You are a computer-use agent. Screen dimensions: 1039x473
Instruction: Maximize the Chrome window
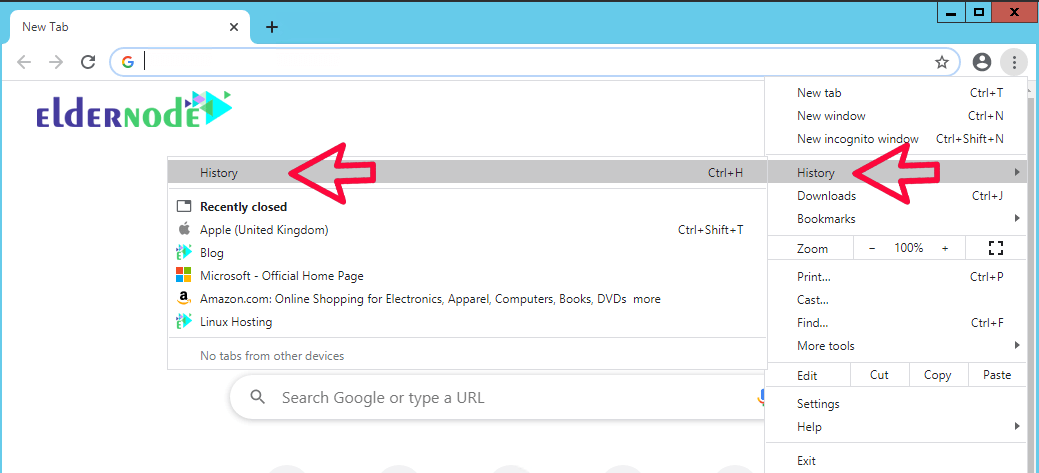979,12
